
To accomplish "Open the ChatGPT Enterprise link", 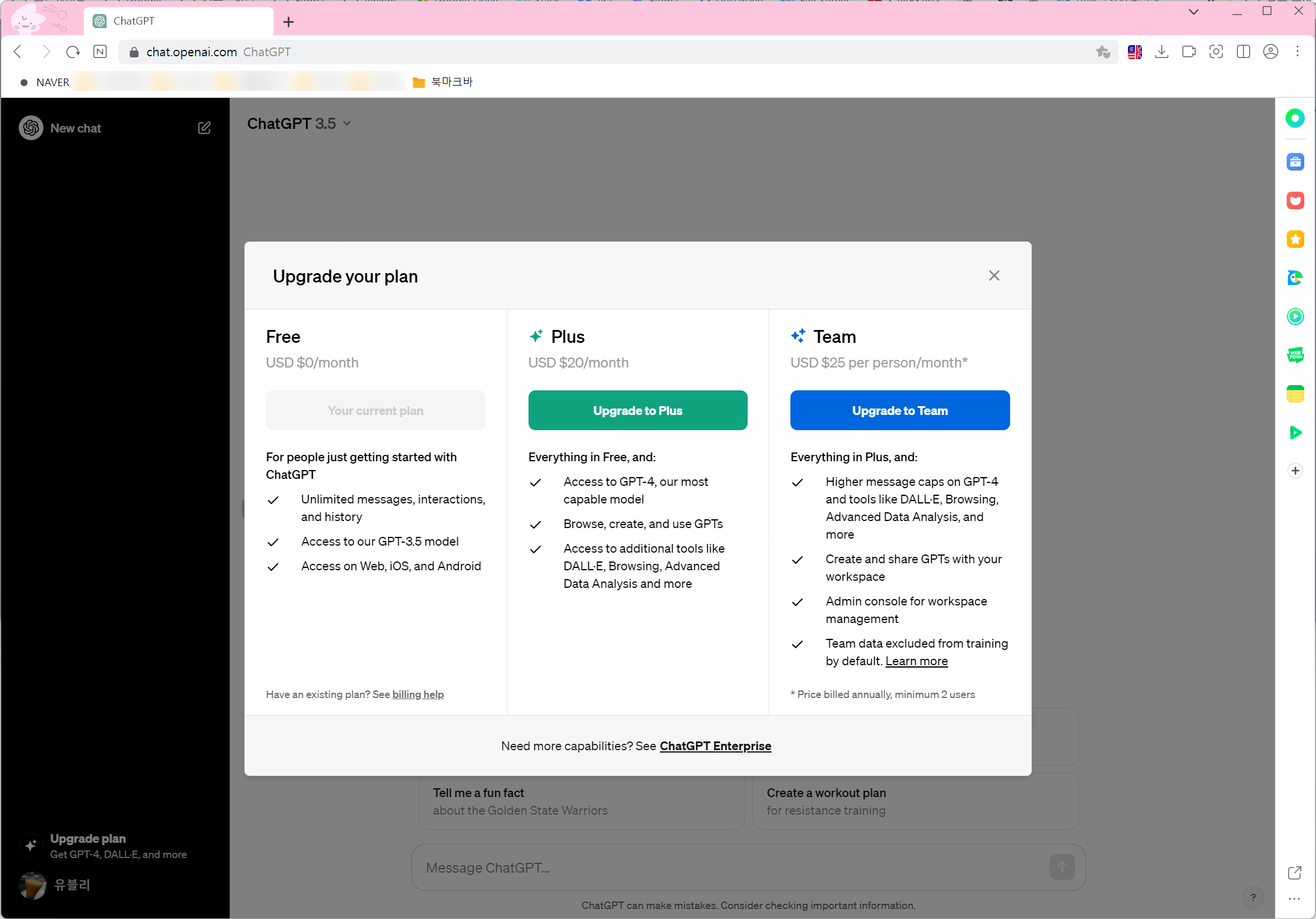I will [715, 746].
